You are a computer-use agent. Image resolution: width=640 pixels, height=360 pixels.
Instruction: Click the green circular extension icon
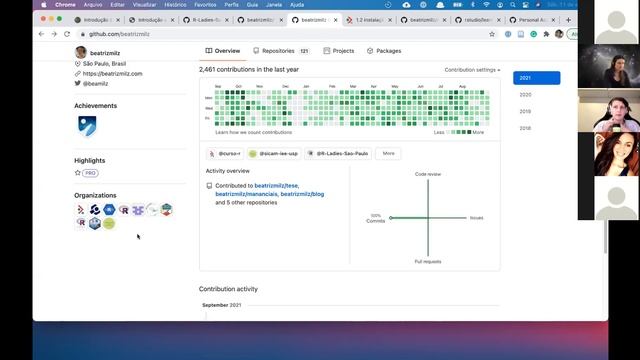coord(533,34)
